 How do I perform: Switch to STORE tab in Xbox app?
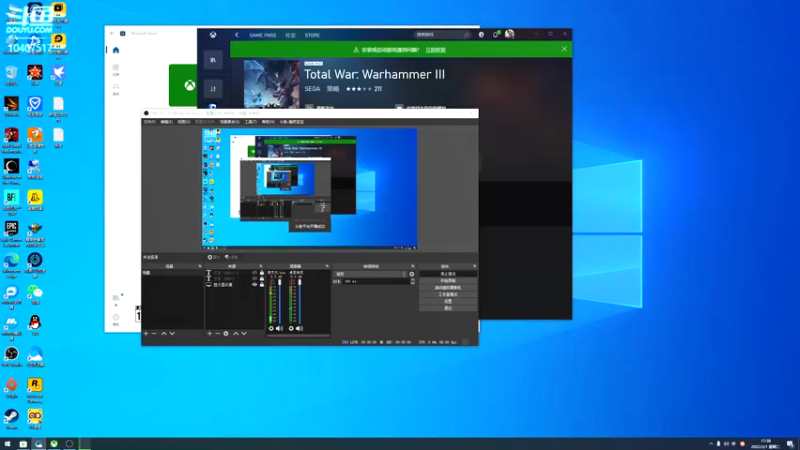[312, 35]
